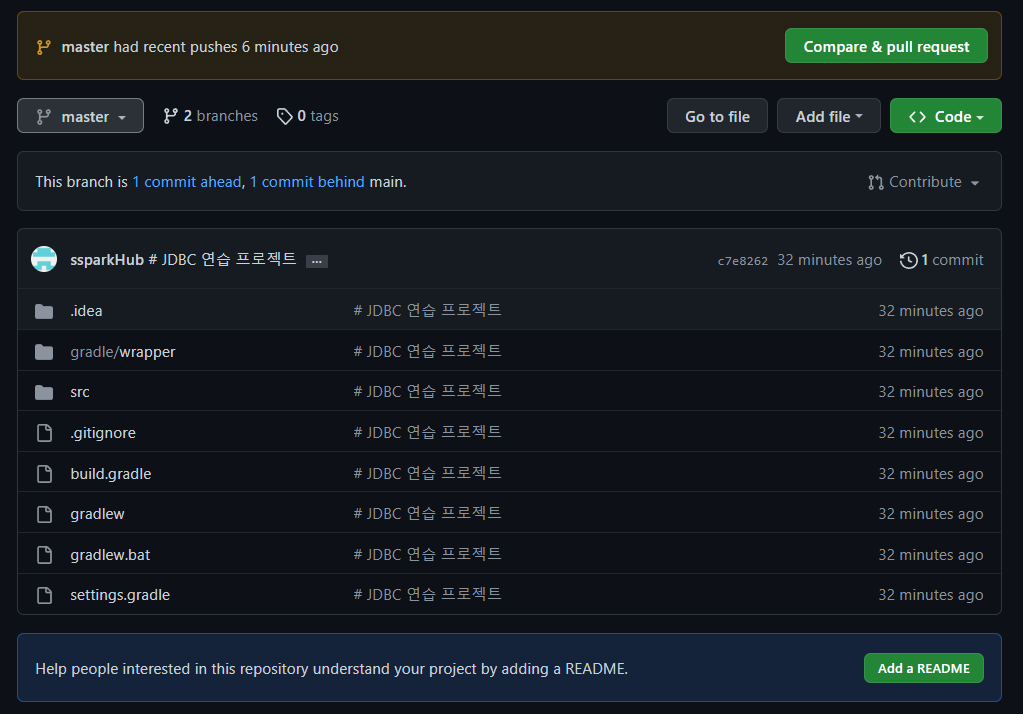Open commit message in .gitignore row
The image size is (1023, 714).
427,432
